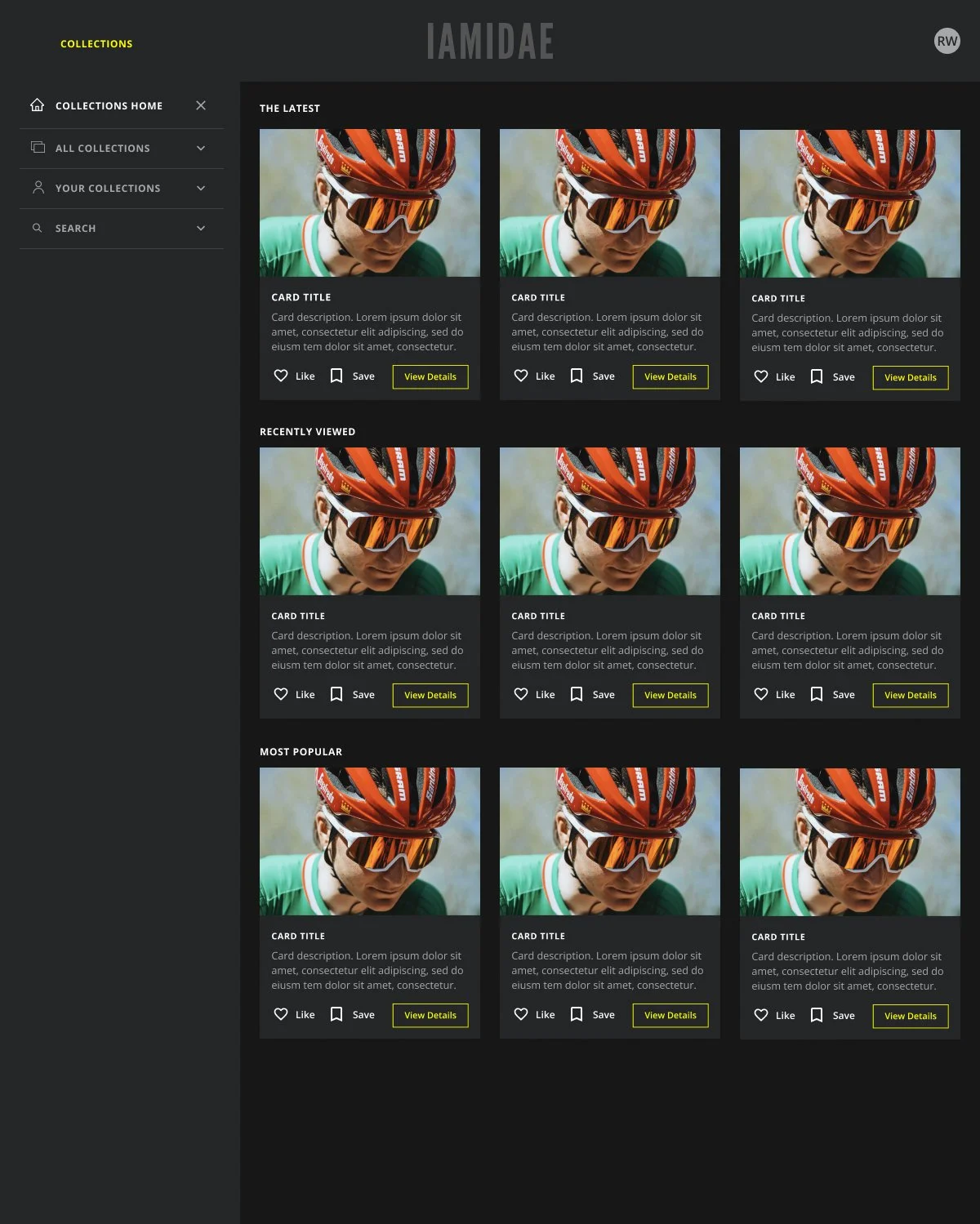
Task: Save the first card in The Latest
Action: click(352, 376)
